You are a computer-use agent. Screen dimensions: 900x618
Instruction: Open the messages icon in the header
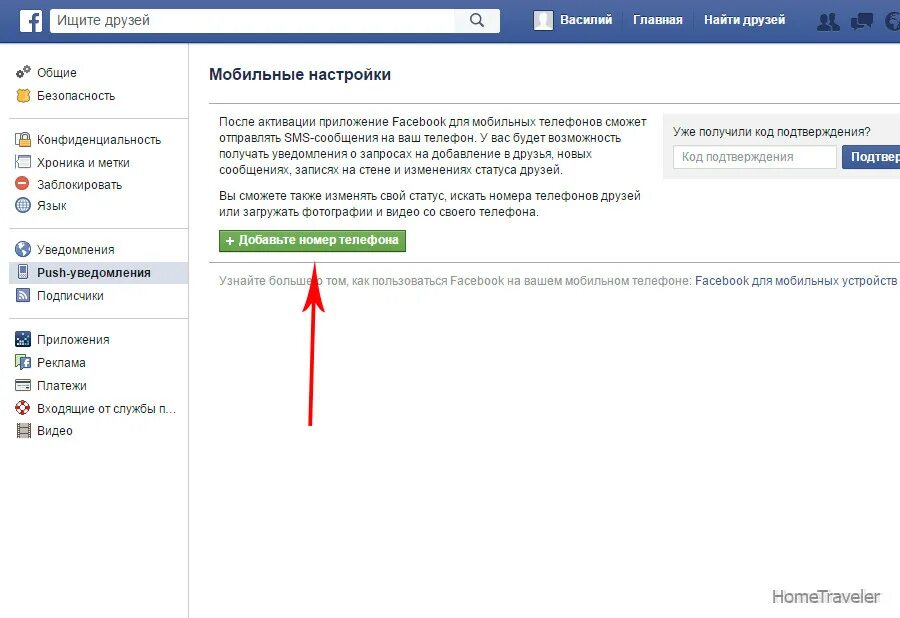coord(862,21)
